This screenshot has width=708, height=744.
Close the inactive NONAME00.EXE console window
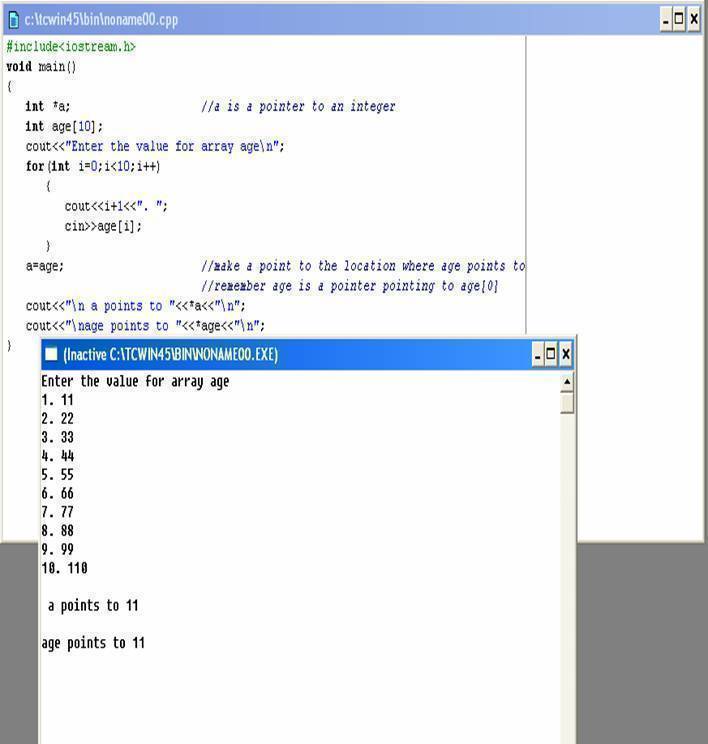[x=566, y=354]
